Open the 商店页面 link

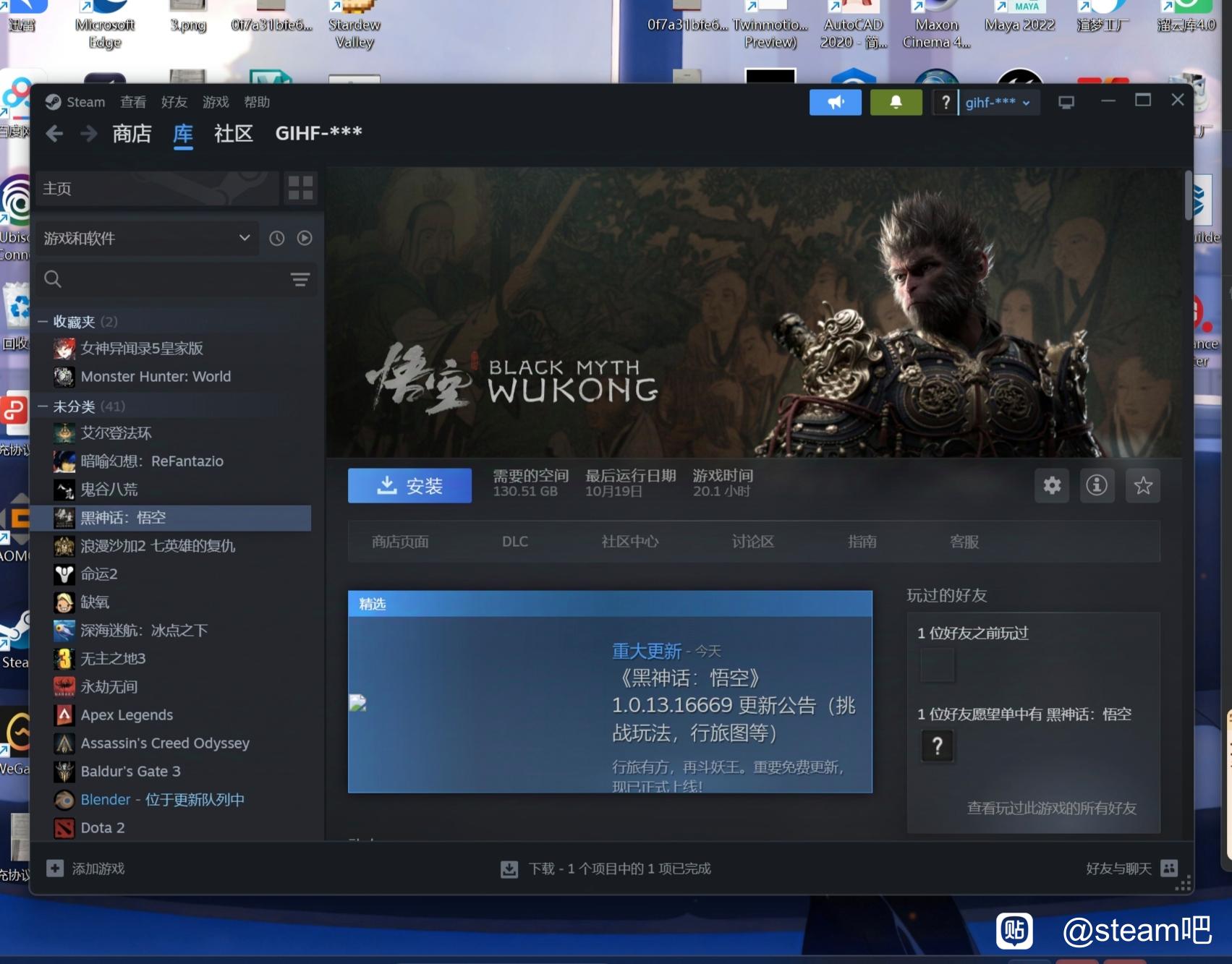[400, 542]
